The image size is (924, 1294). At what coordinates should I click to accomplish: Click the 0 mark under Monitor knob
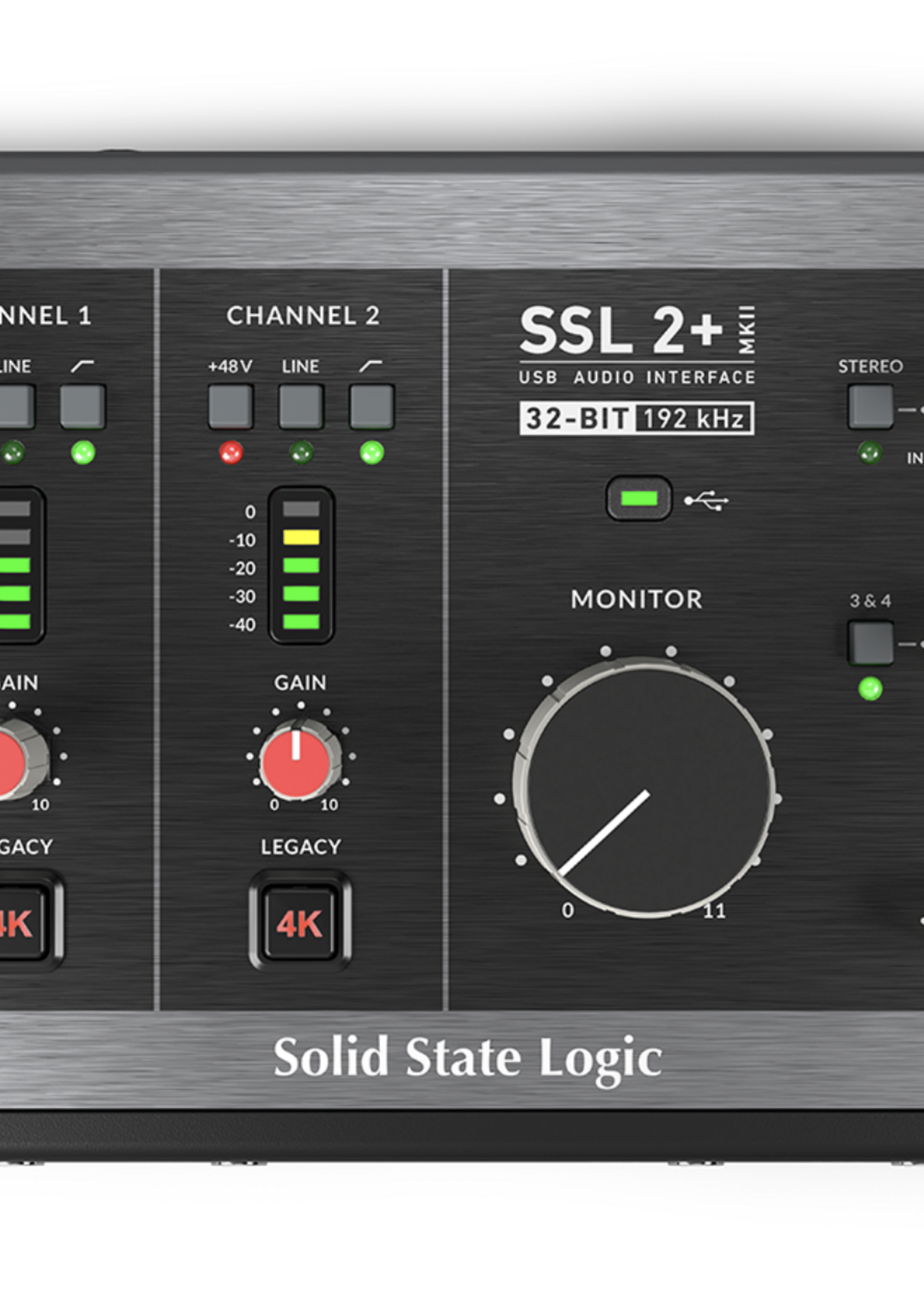point(568,910)
